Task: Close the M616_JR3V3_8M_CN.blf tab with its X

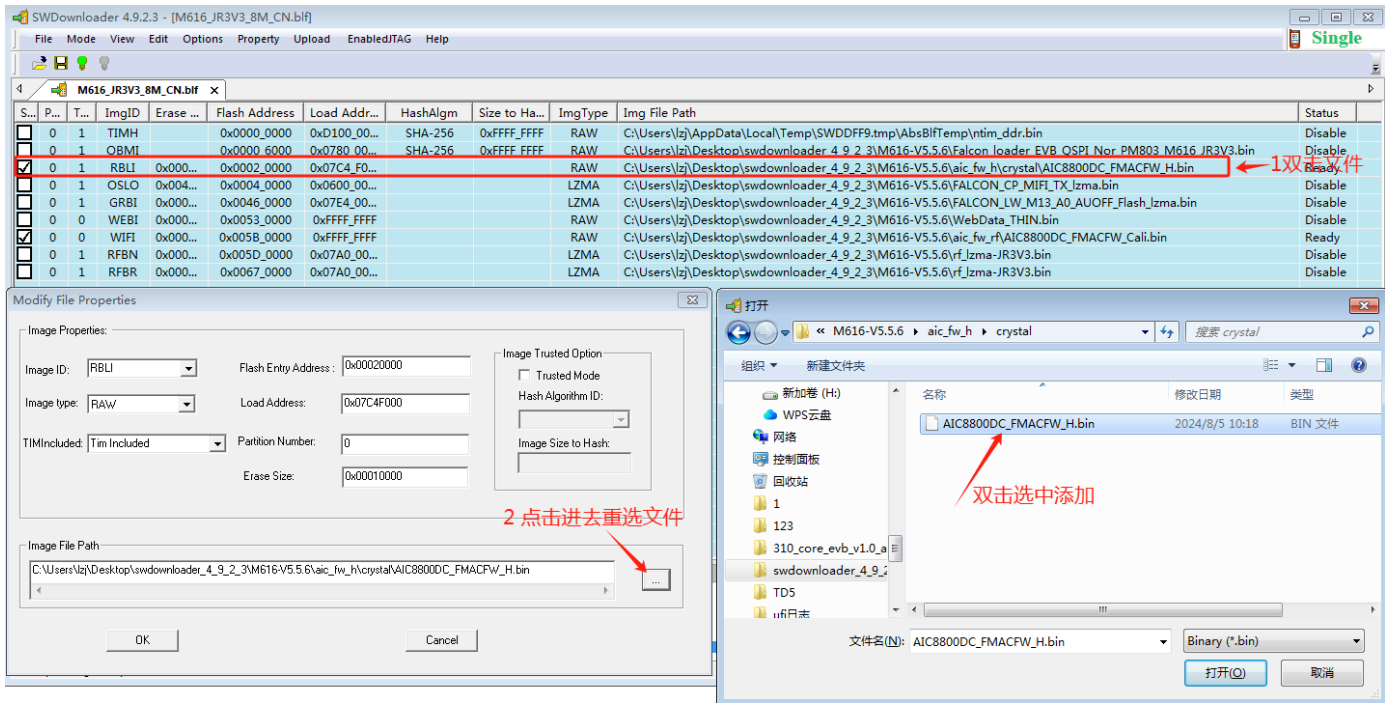Action: click(214, 90)
